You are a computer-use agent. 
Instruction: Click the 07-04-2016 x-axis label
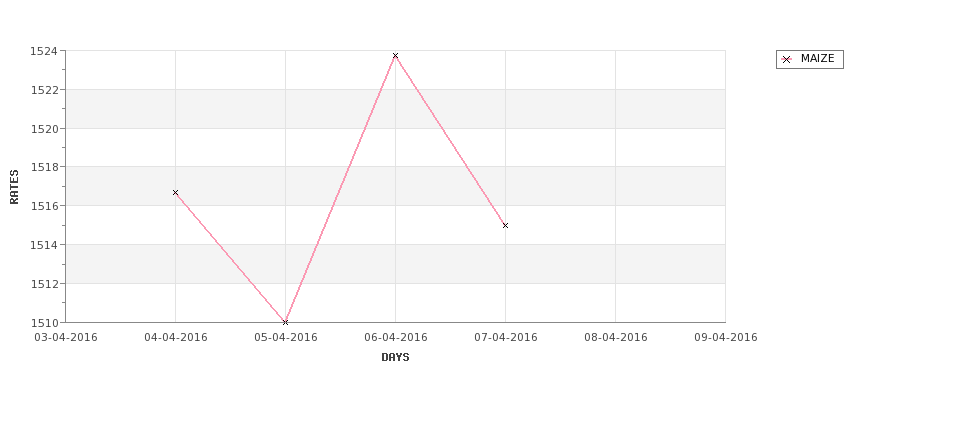point(506,337)
